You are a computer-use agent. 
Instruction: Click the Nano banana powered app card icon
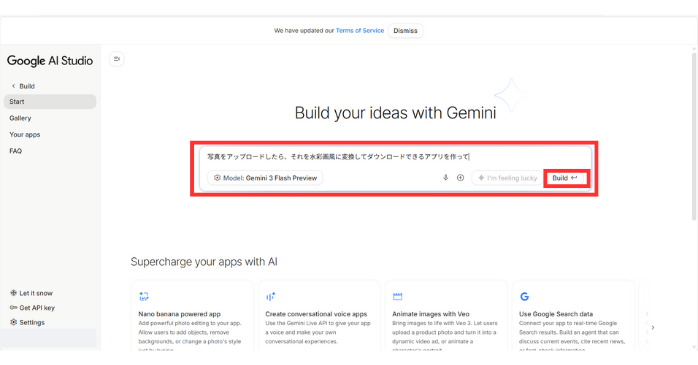tap(144, 296)
